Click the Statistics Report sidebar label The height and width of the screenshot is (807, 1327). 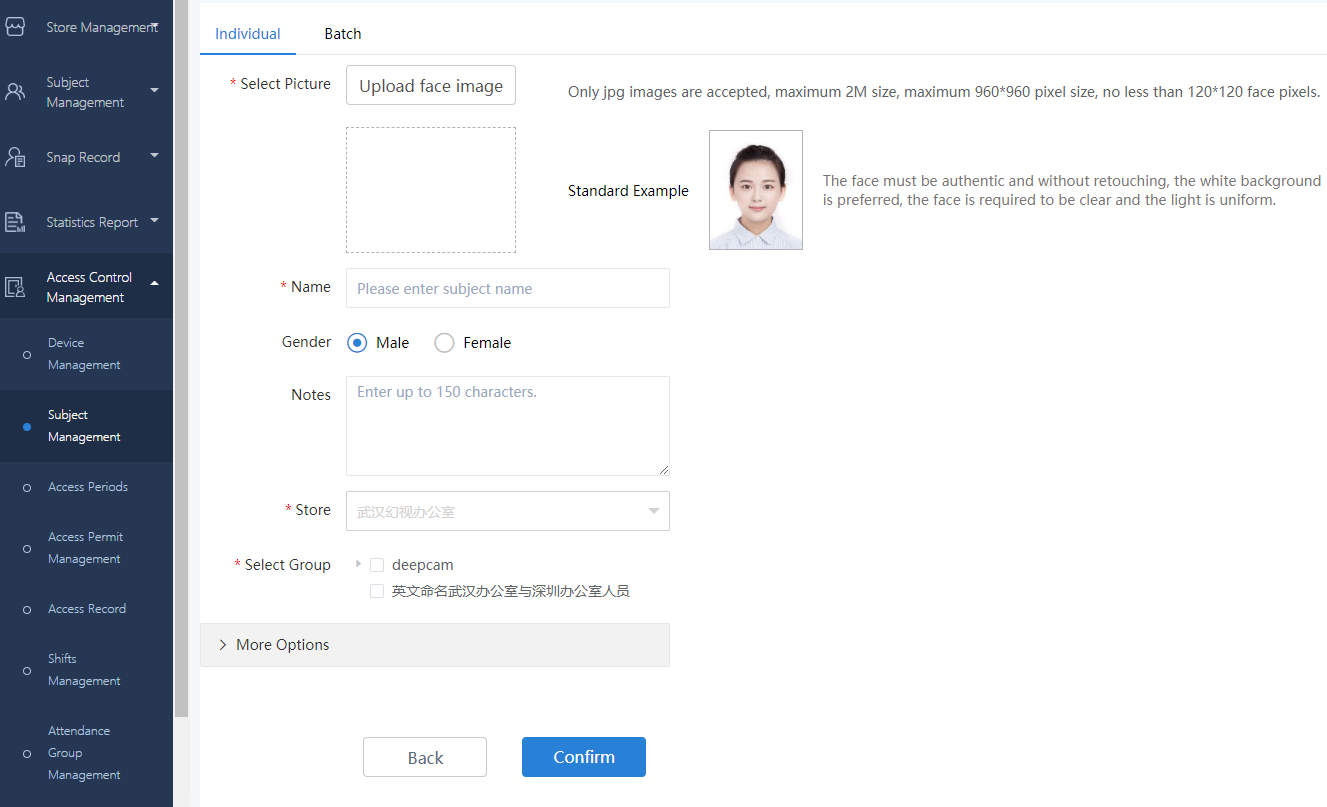(x=92, y=222)
